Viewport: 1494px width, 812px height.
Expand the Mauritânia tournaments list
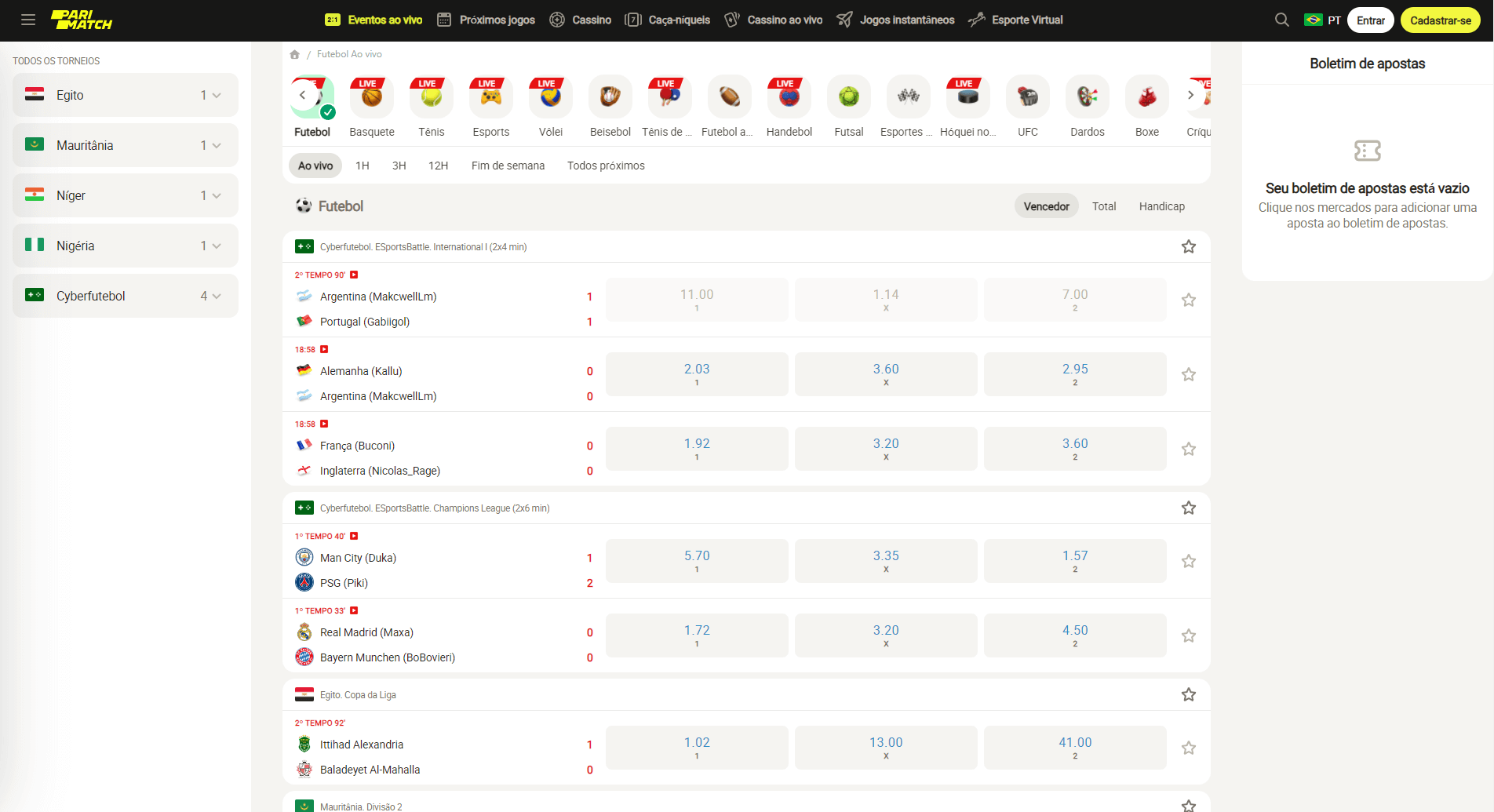[x=126, y=145]
